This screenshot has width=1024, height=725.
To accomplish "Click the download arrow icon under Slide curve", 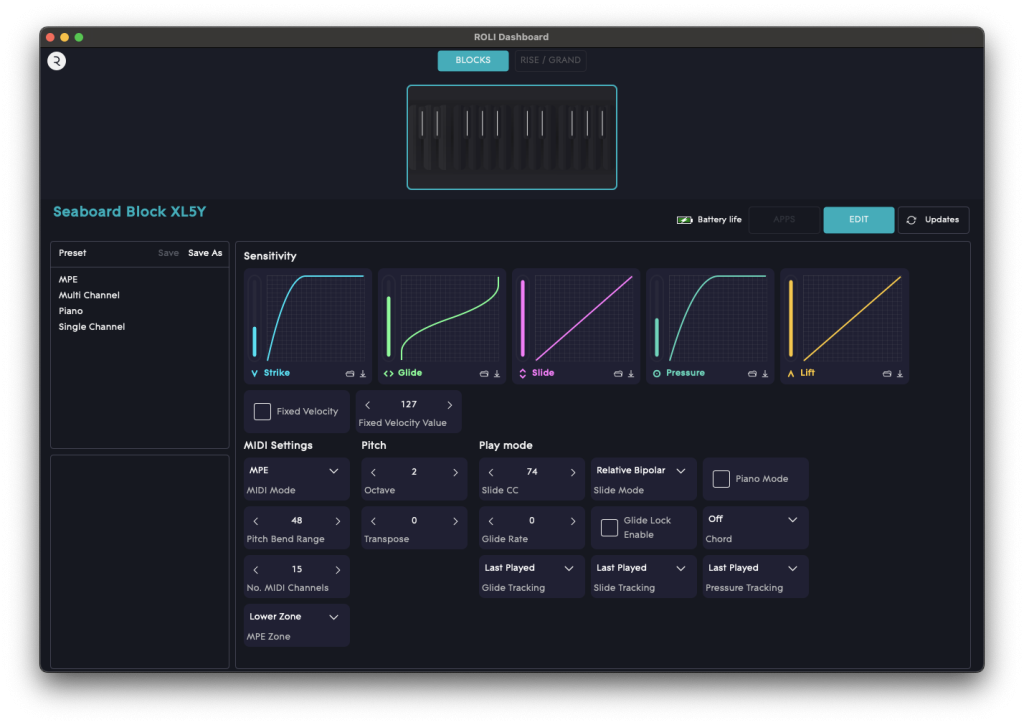I will pyautogui.click(x=631, y=374).
